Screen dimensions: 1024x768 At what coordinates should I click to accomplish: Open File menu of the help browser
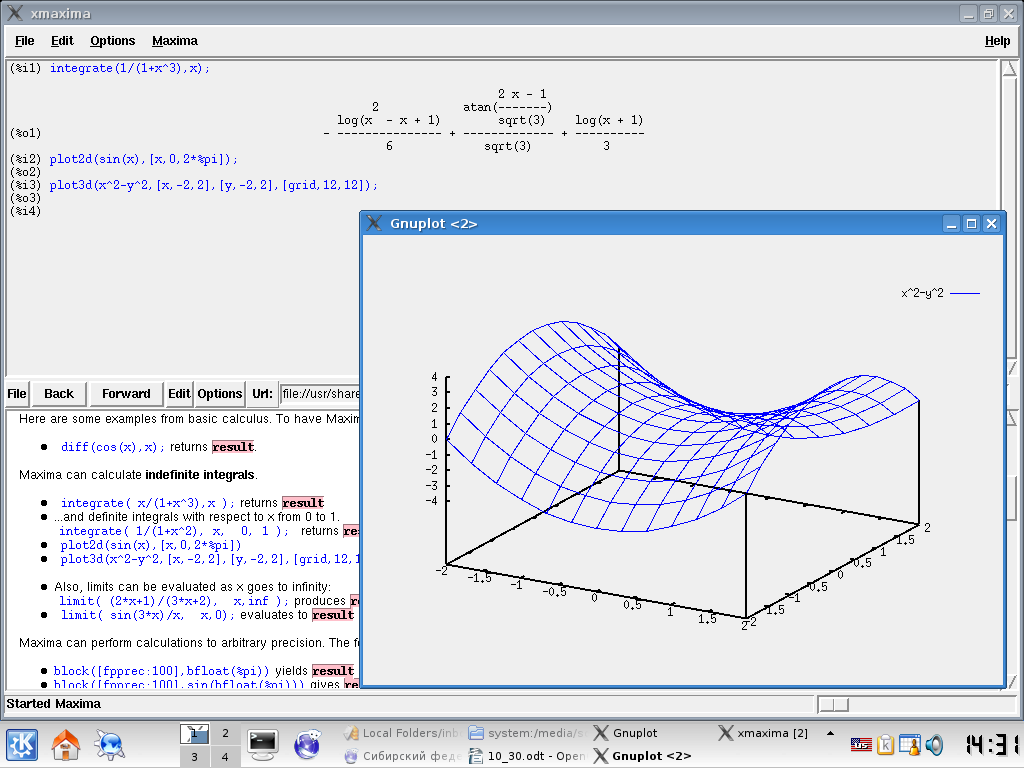17,394
